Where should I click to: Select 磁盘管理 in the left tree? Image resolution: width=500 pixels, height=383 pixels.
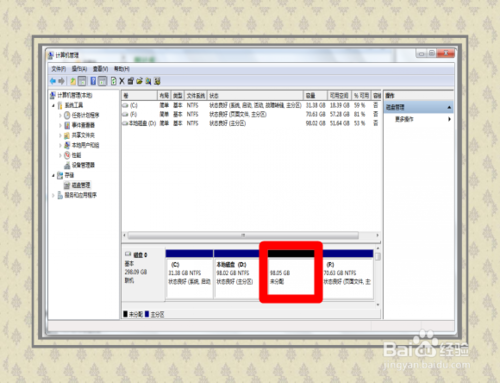click(81, 185)
